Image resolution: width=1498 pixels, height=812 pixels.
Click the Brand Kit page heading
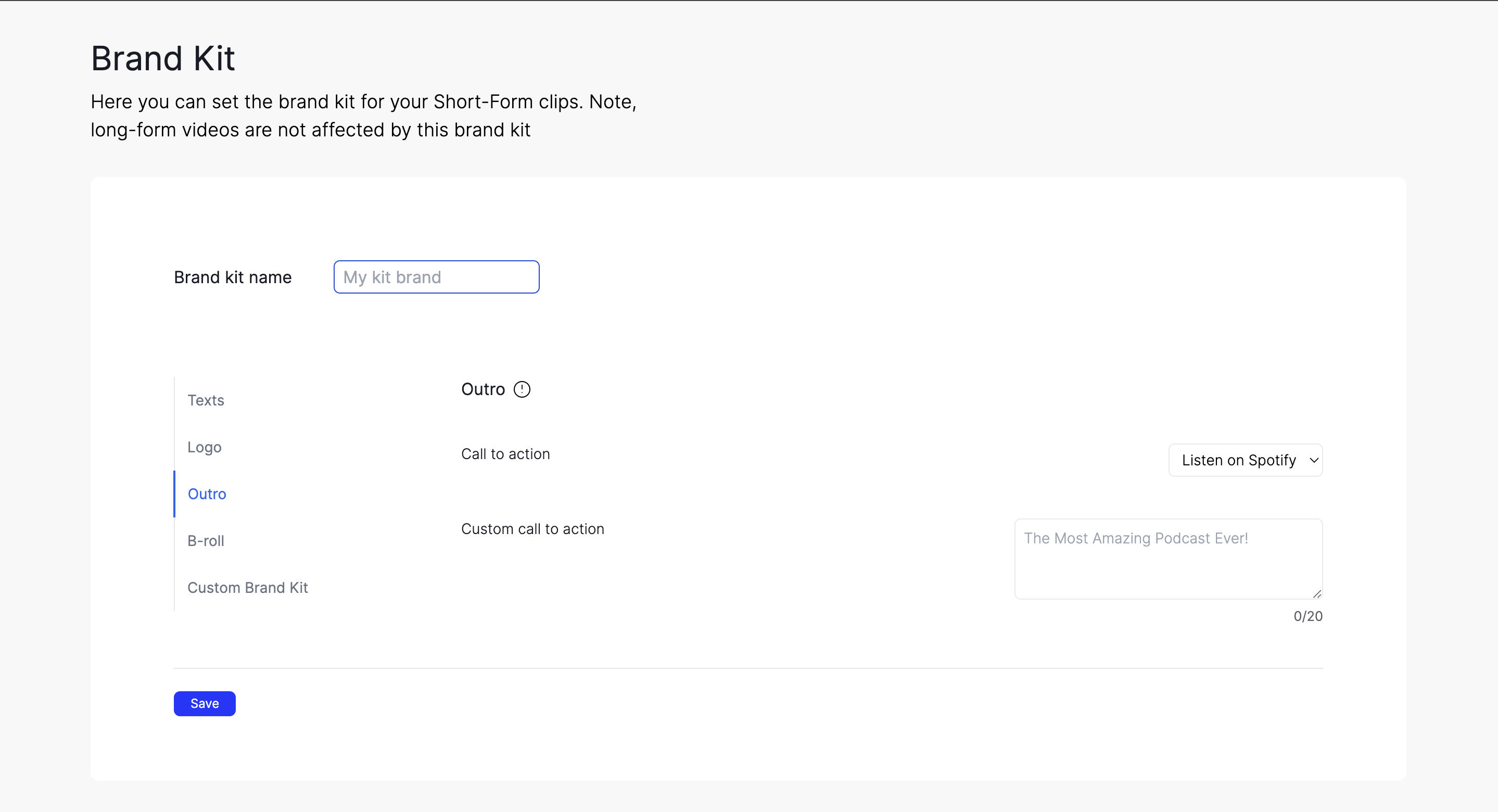pyautogui.click(x=163, y=58)
